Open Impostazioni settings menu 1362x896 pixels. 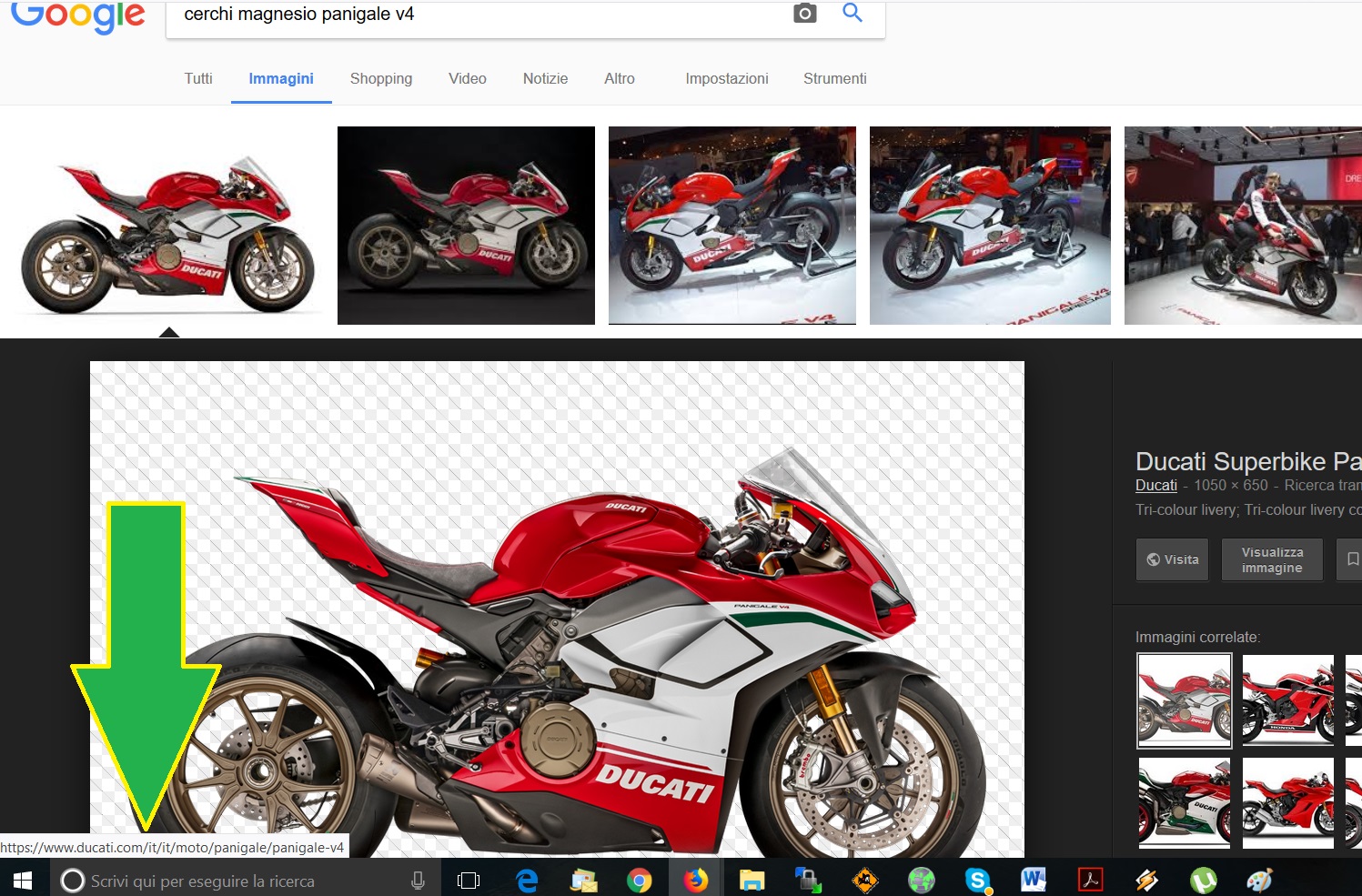727,79
